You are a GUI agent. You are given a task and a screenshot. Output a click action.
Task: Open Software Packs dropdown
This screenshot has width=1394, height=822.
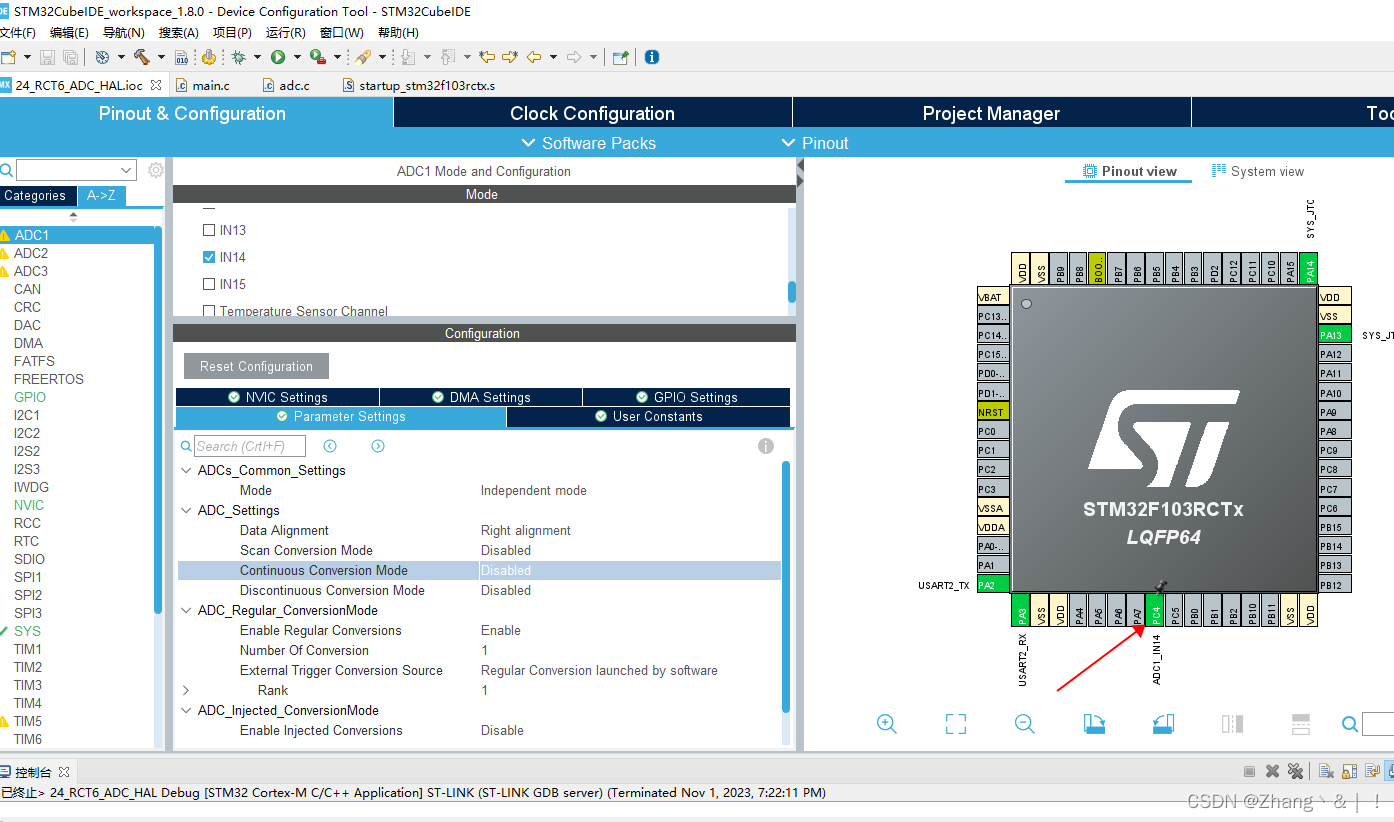(589, 143)
